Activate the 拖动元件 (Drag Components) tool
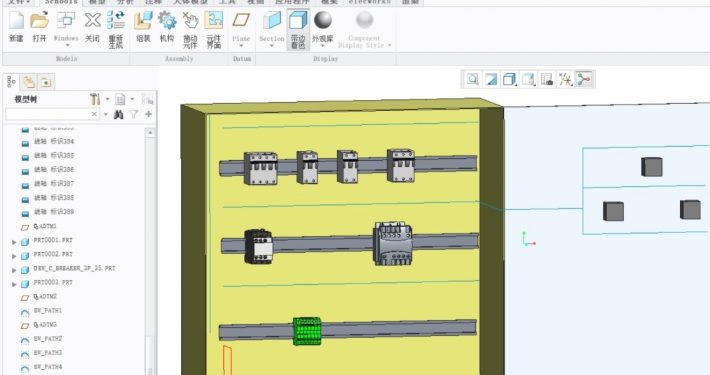Screen dimensions: 710x375 click(x=190, y=29)
